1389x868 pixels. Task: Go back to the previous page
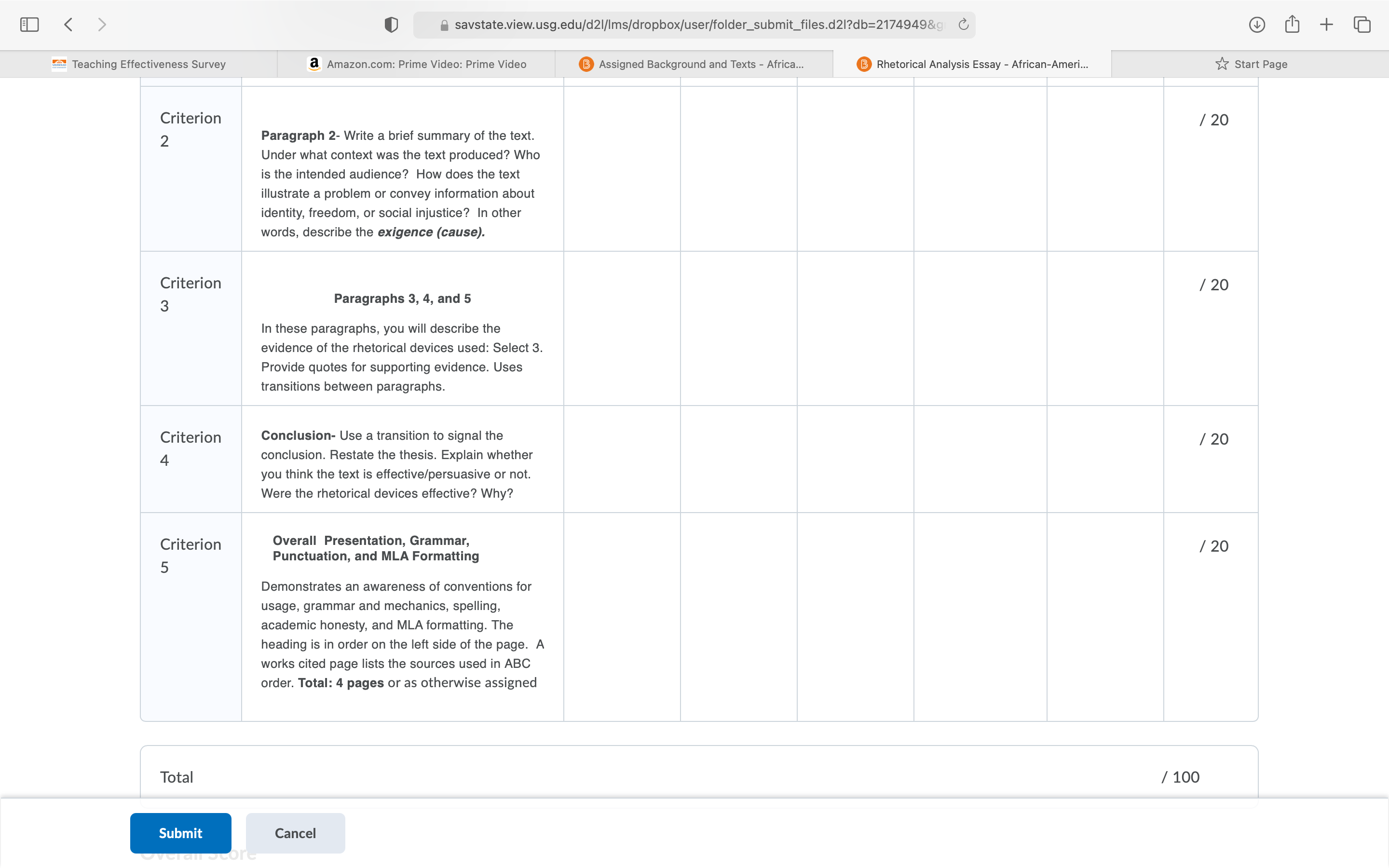click(x=68, y=25)
